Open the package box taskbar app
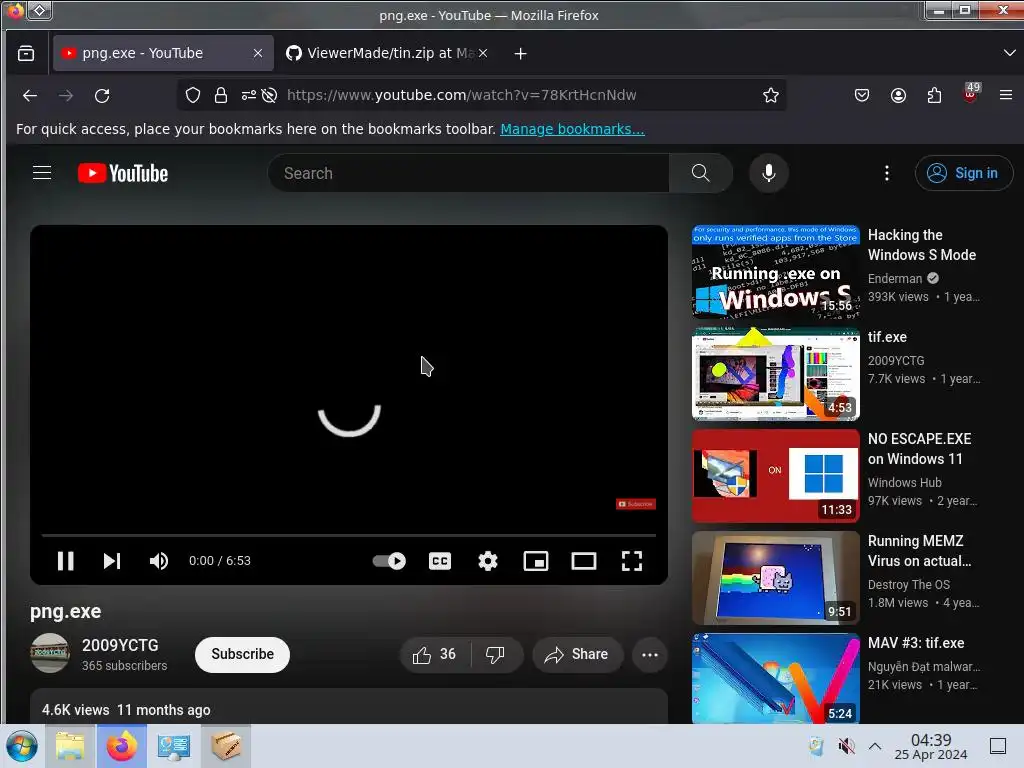The height and width of the screenshot is (768, 1024). 226,746
